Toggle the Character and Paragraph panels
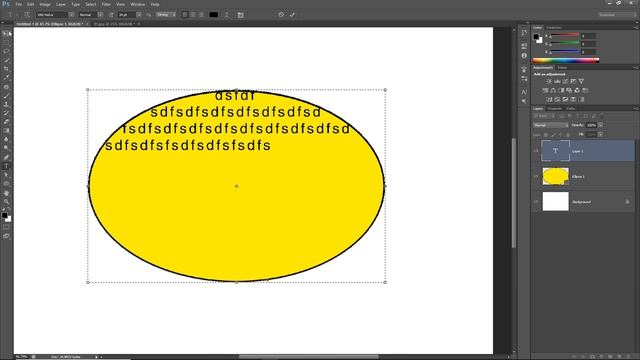Viewport: 640px width, 360px height. coord(240,15)
